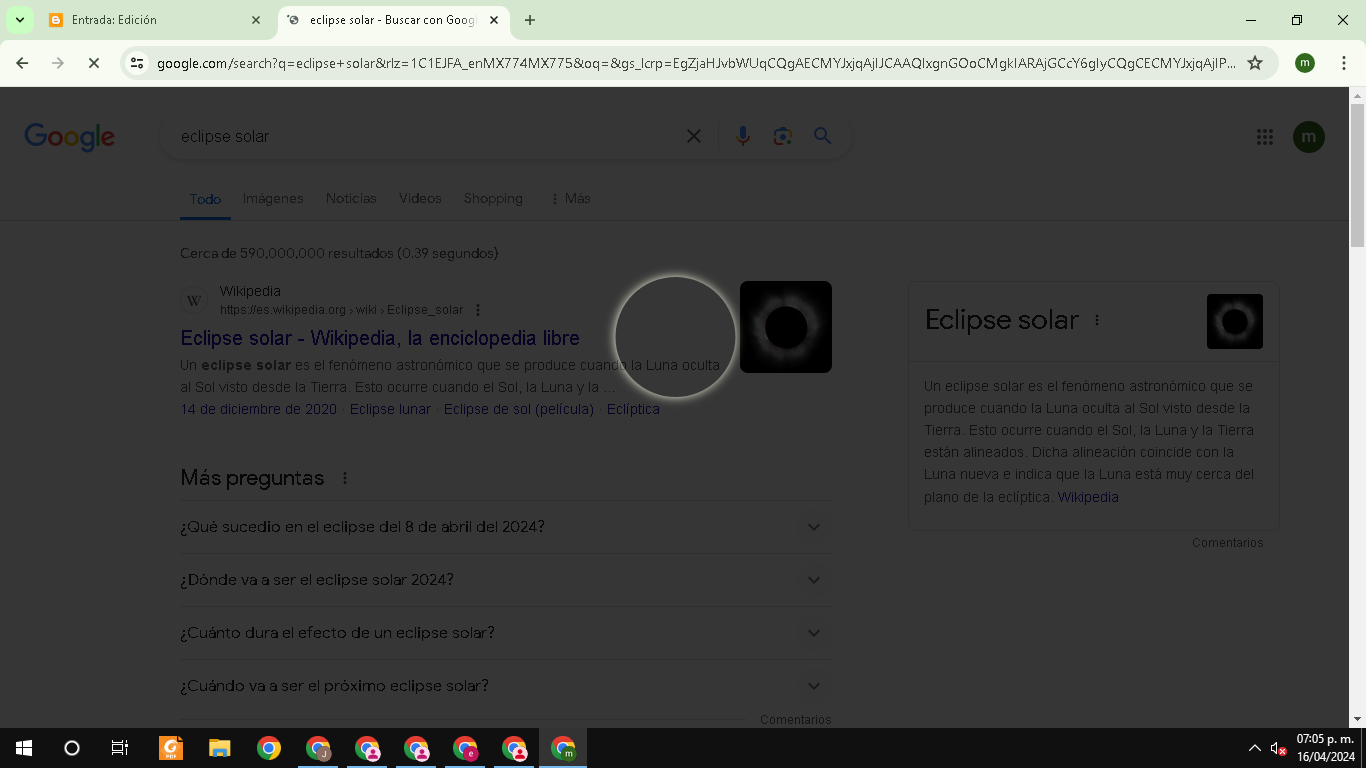This screenshot has height=768, width=1366.
Task: Open Google Lens image search
Action: (x=782, y=136)
